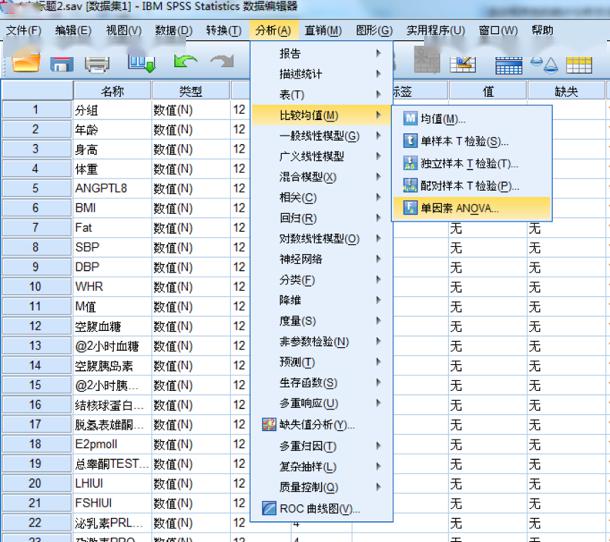Click the recall dialog icon in the toolbar
This screenshot has width=610, height=542.
[143, 64]
